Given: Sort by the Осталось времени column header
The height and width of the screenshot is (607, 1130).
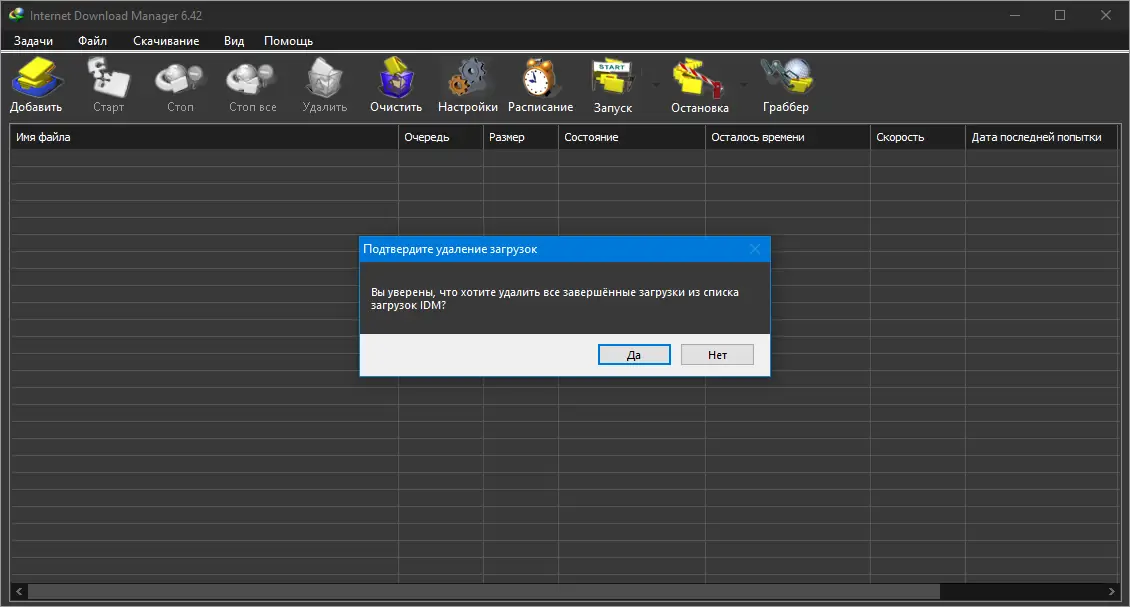Looking at the screenshot, I should click(x=788, y=137).
